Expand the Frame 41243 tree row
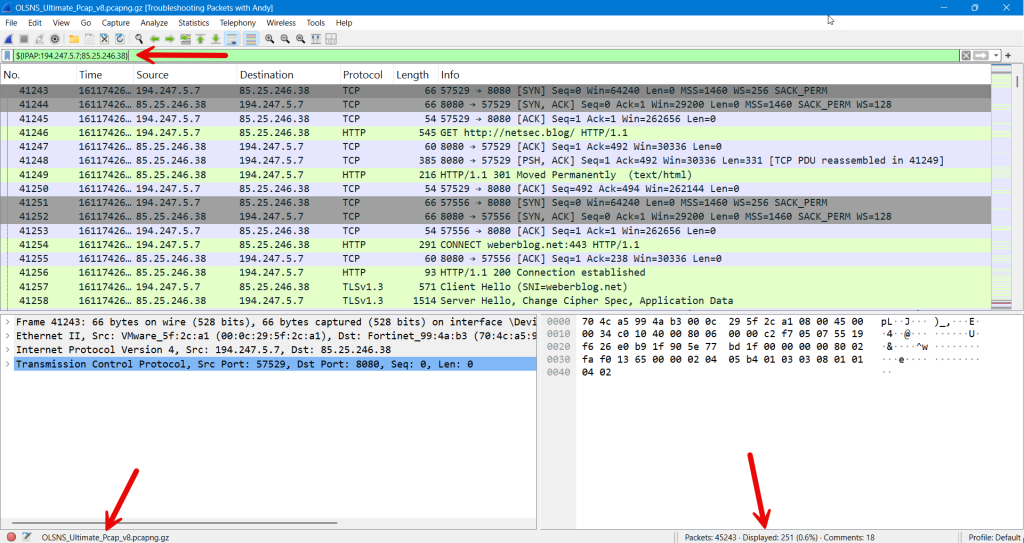 (7, 322)
